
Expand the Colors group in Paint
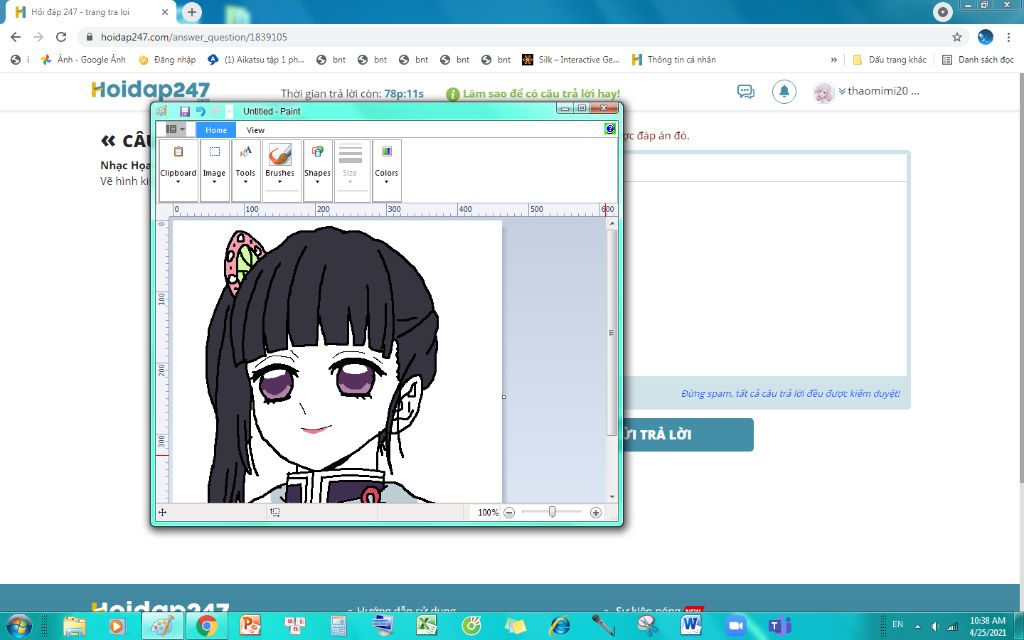(x=387, y=170)
